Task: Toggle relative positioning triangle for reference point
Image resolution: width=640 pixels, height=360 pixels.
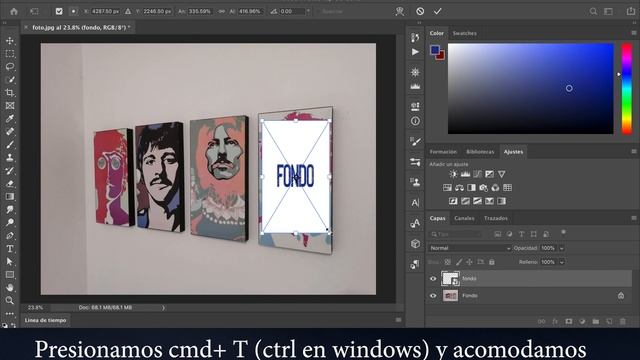Action: click(x=128, y=11)
